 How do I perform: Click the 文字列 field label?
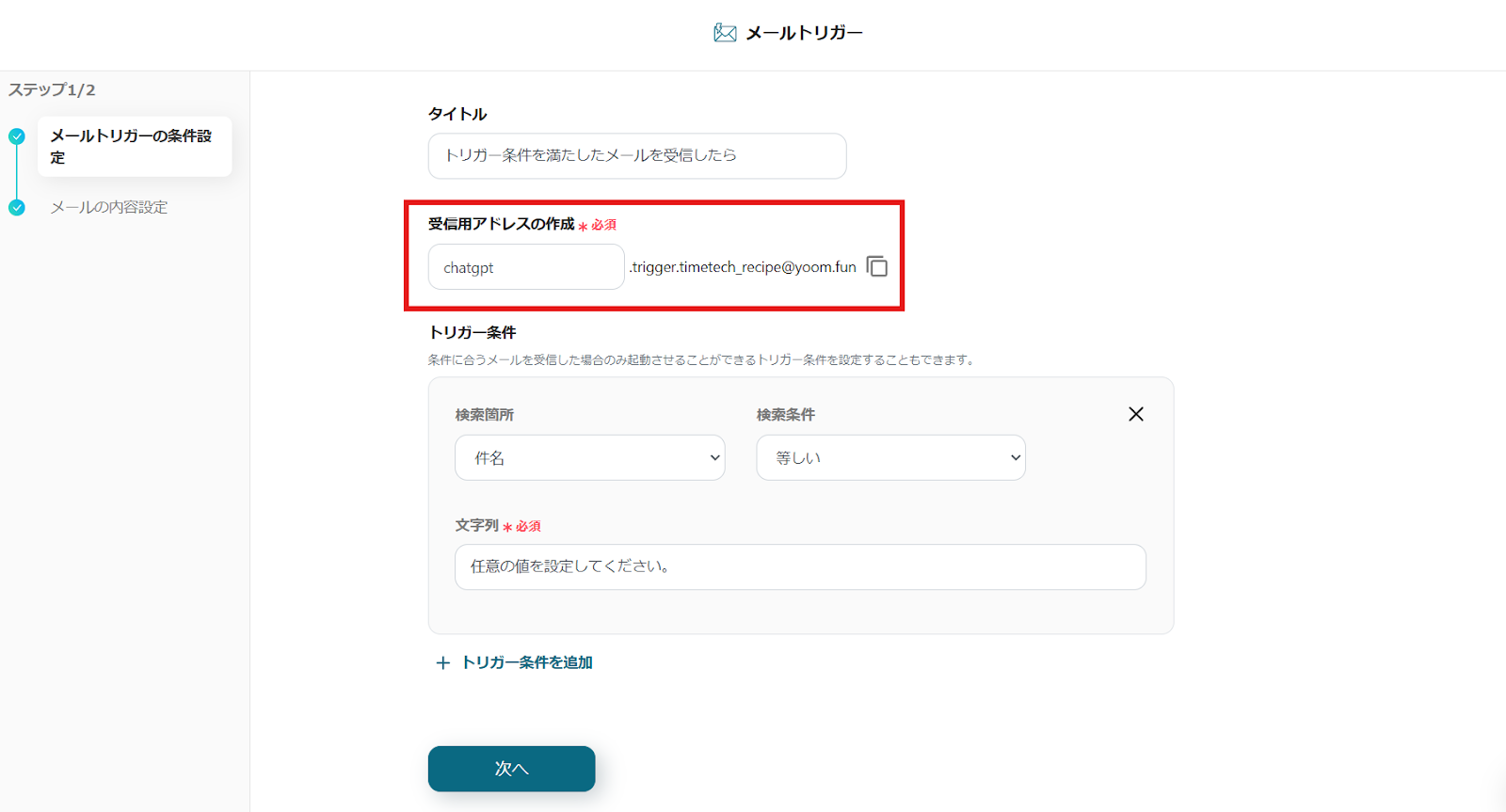point(477,526)
